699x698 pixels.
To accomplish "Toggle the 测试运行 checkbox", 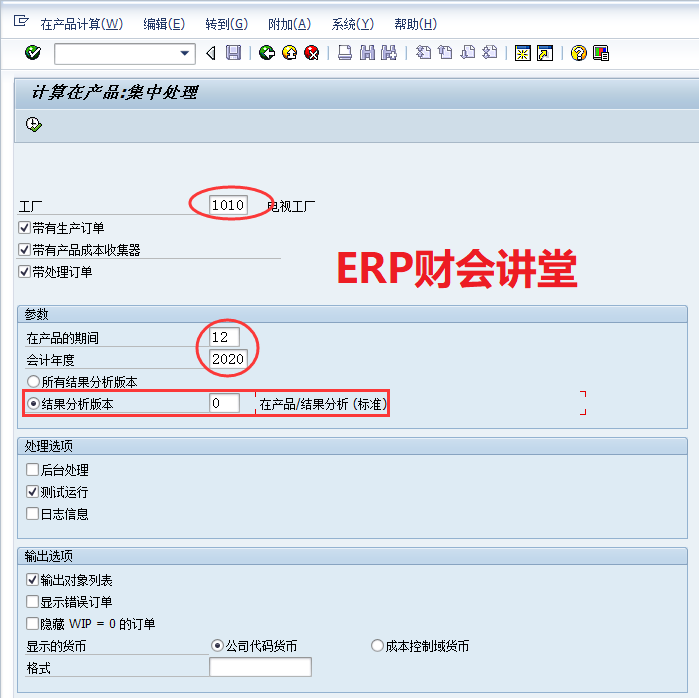I will coord(33,492).
